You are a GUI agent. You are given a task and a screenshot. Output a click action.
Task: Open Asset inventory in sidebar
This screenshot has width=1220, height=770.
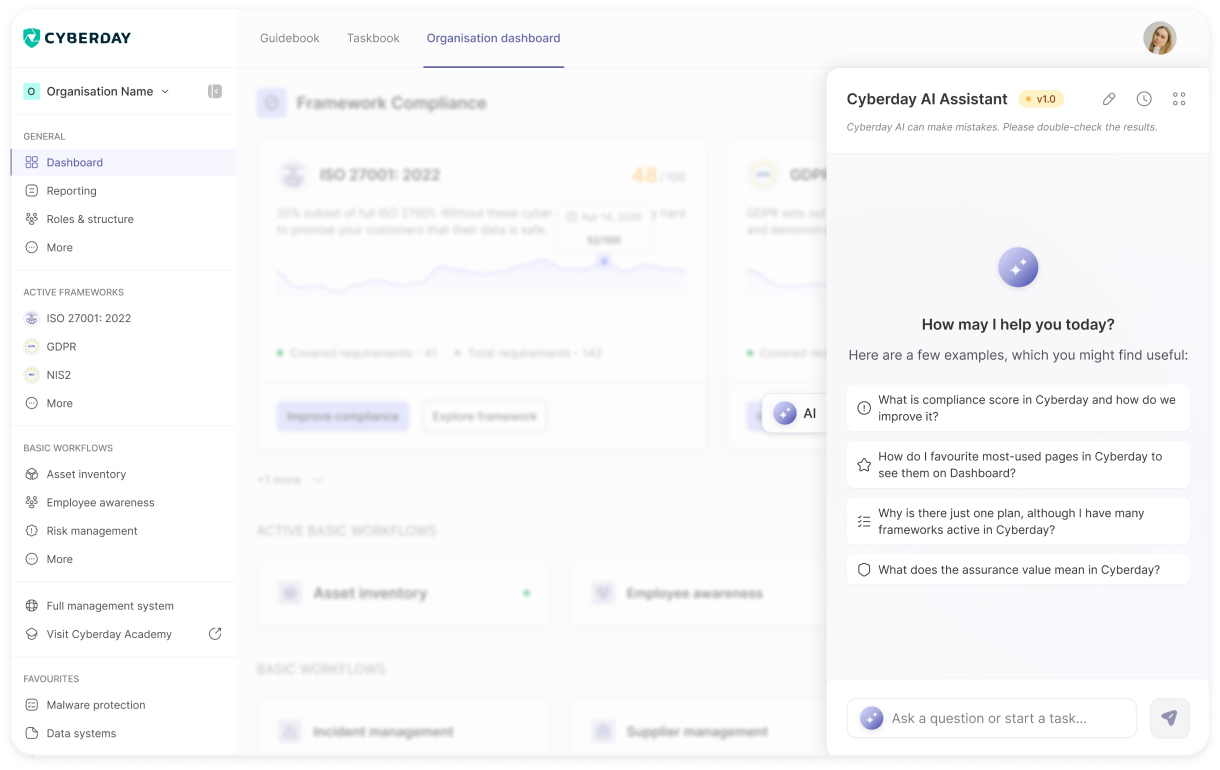click(x=124, y=474)
